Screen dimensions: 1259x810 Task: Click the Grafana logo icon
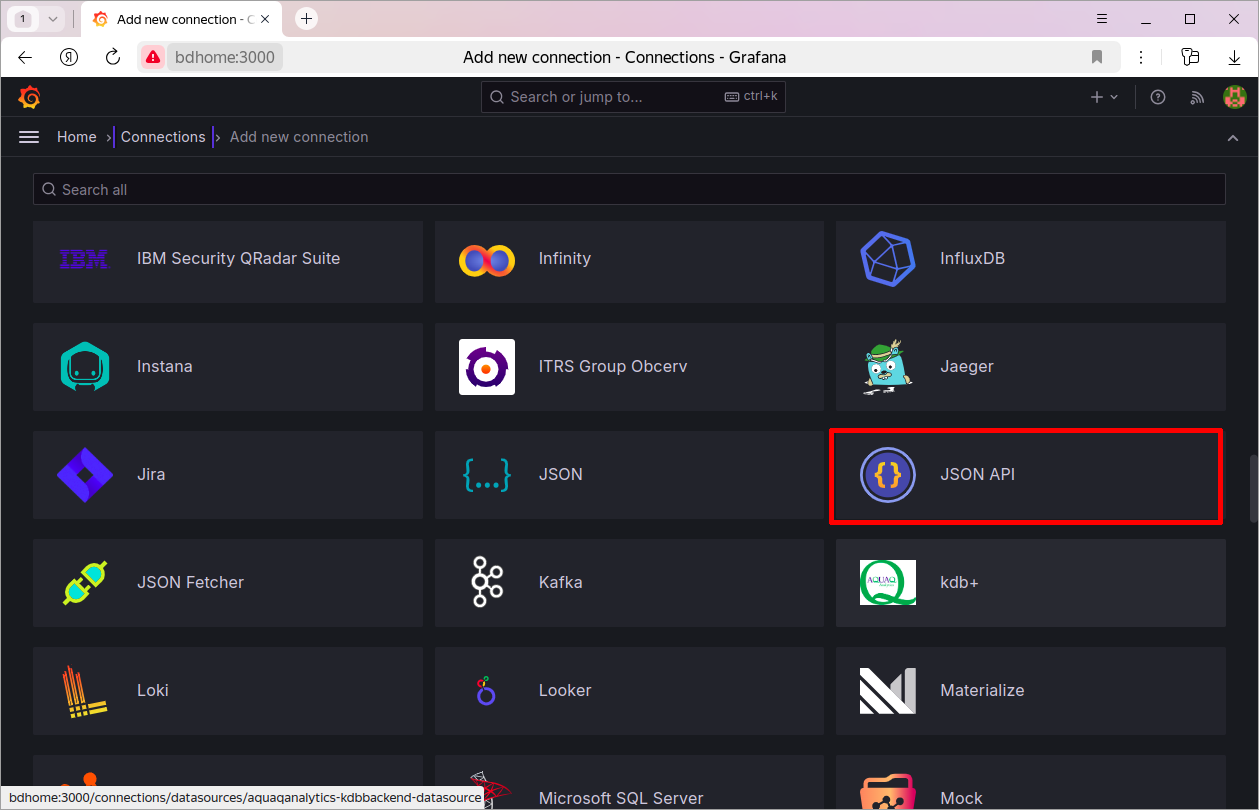pos(29,97)
